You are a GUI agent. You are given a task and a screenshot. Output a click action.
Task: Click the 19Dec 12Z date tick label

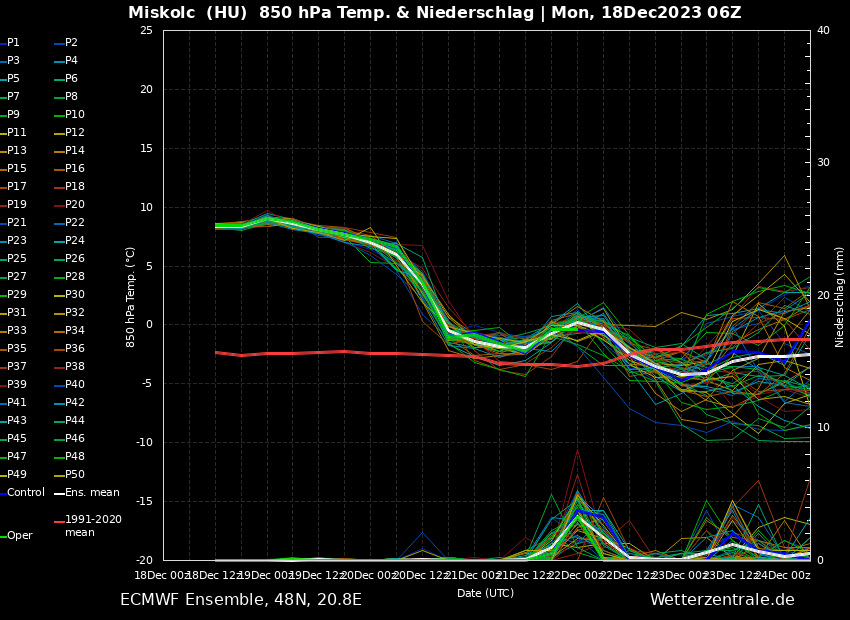tap(317, 576)
